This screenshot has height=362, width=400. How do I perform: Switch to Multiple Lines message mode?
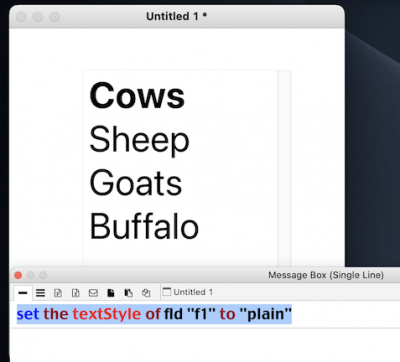(40, 293)
